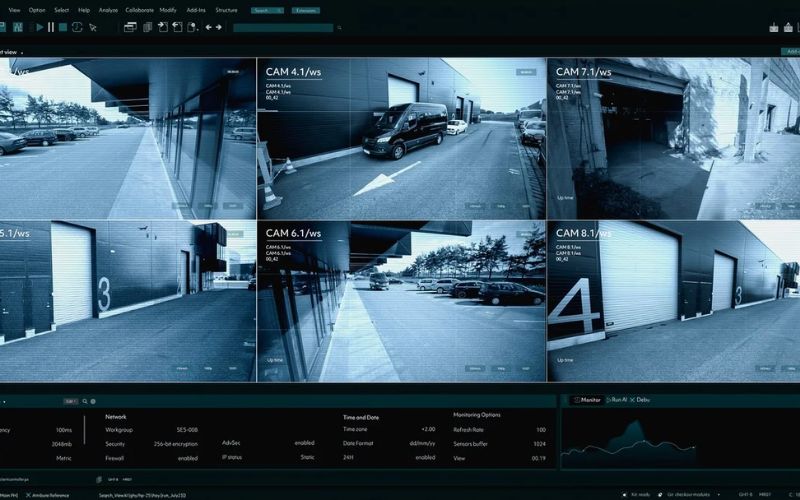
Task: Toggle the Firewall enabled setting
Action: [x=187, y=457]
